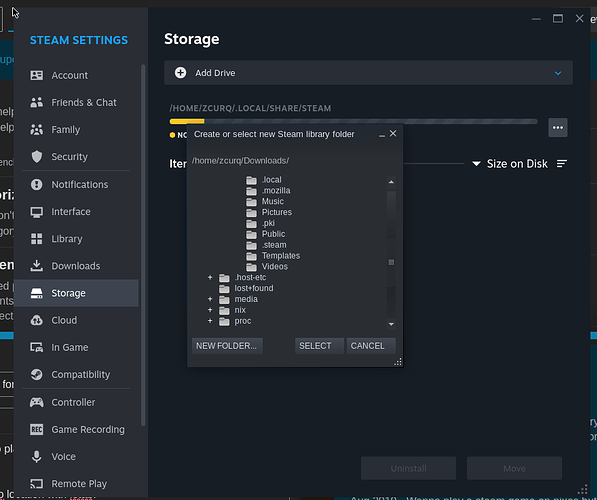The image size is (597, 500).
Task: Close the library folder dialog
Action: click(x=393, y=133)
